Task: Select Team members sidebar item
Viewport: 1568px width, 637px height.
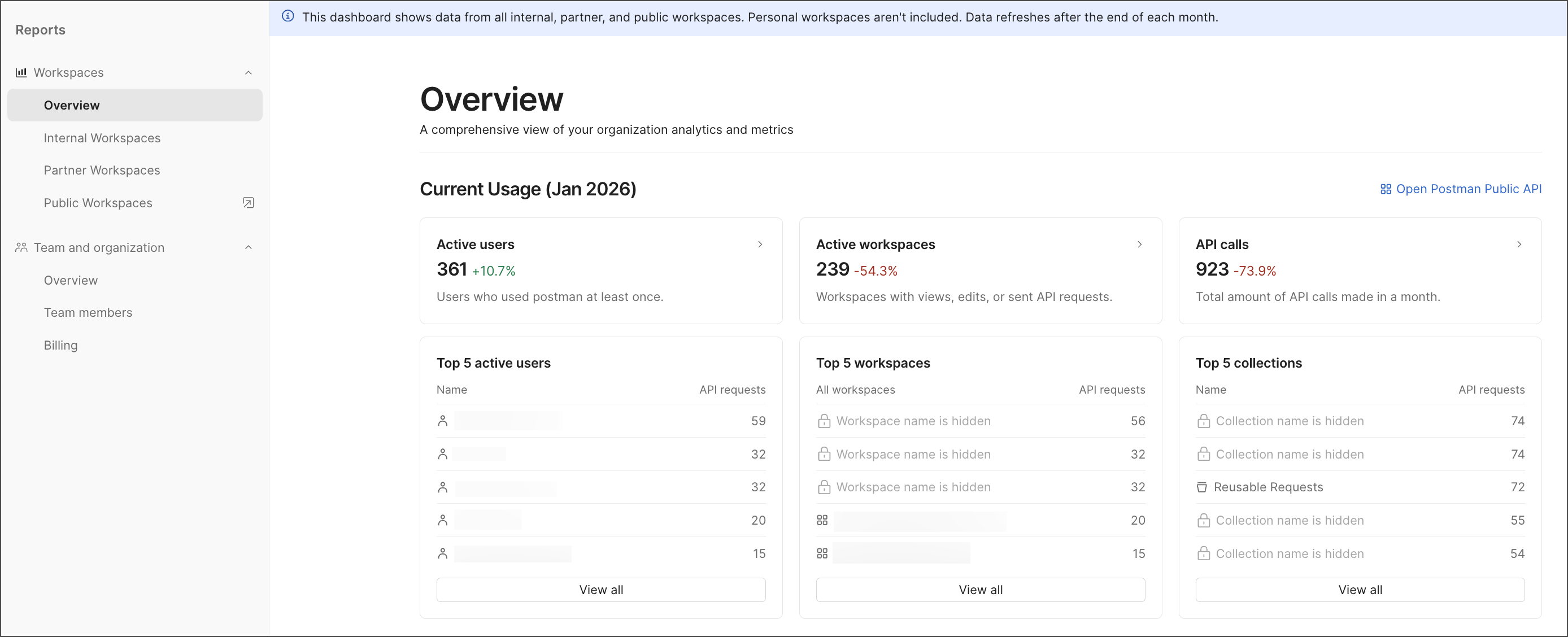Action: click(x=88, y=313)
